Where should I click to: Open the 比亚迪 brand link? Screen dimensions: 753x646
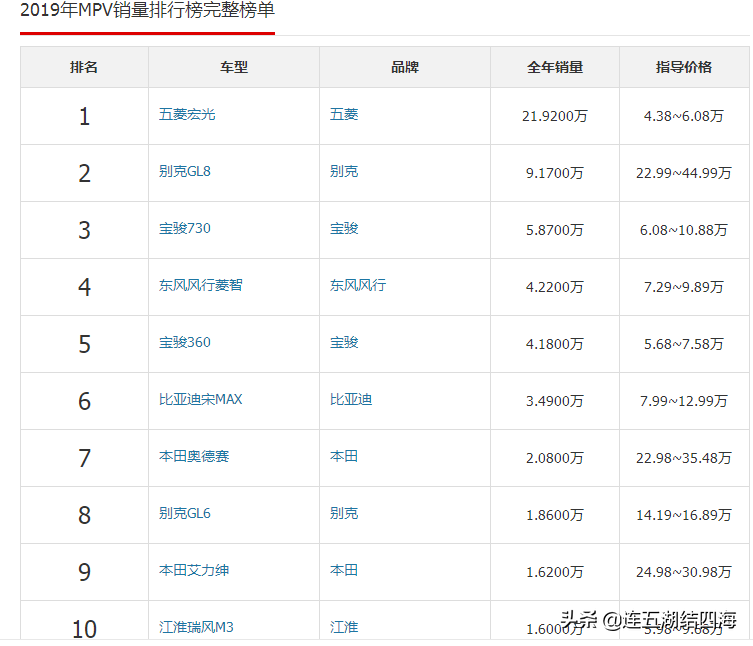(351, 399)
